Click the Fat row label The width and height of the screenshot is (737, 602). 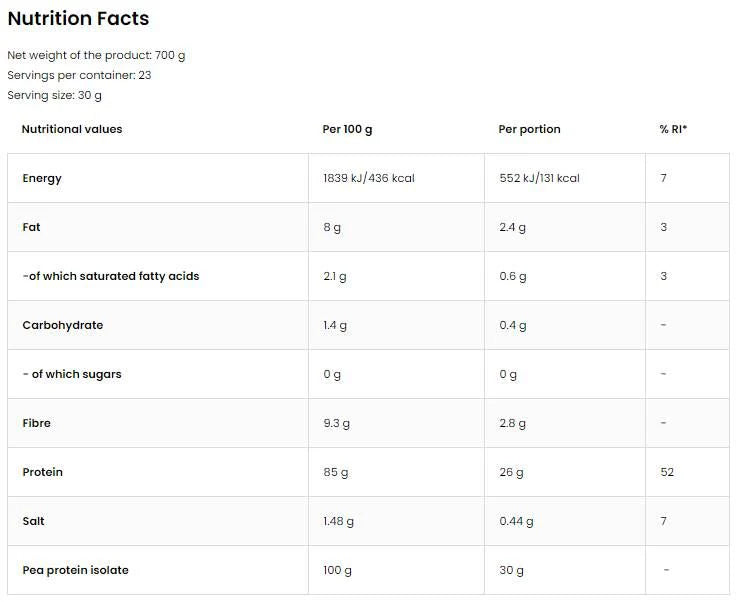pos(31,227)
